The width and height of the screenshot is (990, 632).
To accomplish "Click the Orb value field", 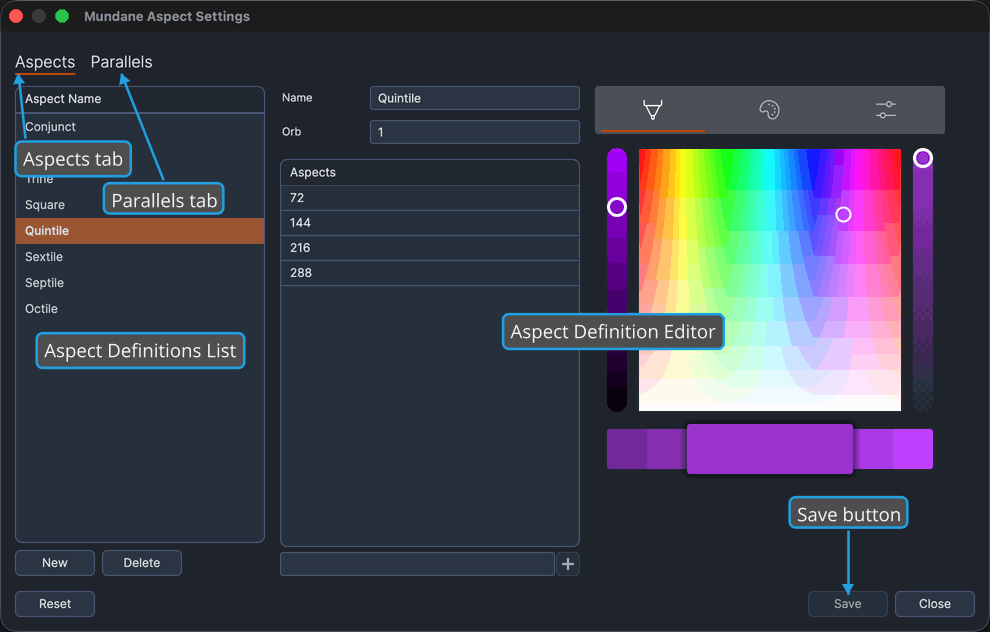I will [x=475, y=132].
